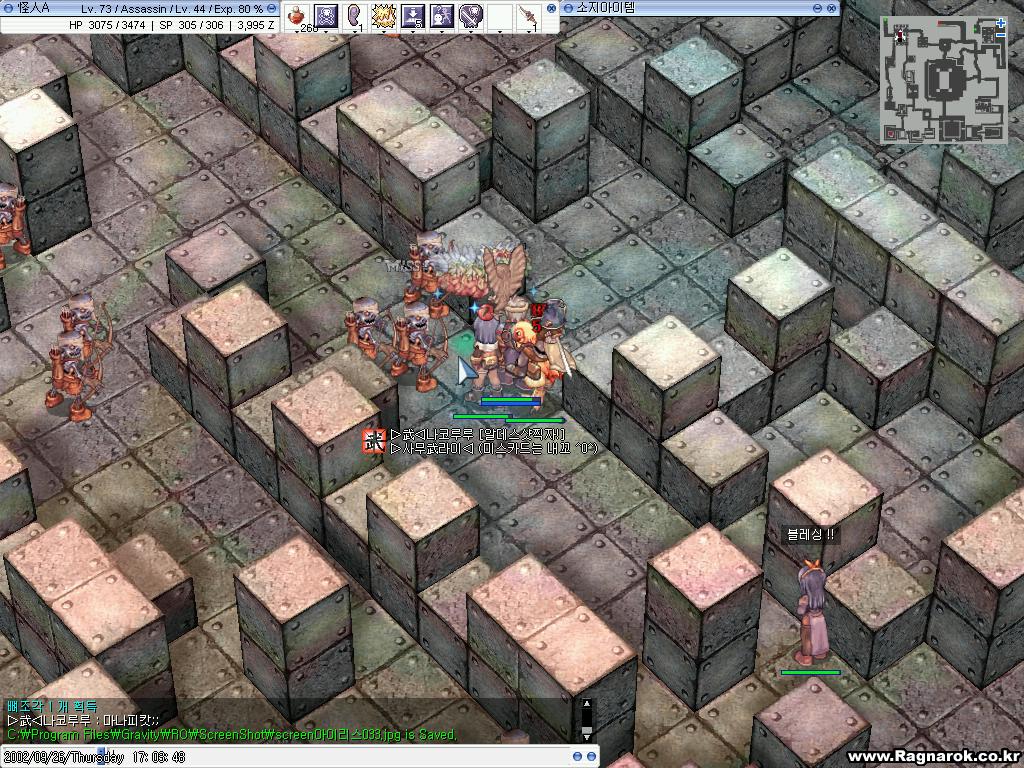Click the cyan item obtained chat line
The height and width of the screenshot is (768, 1024).
52,707
